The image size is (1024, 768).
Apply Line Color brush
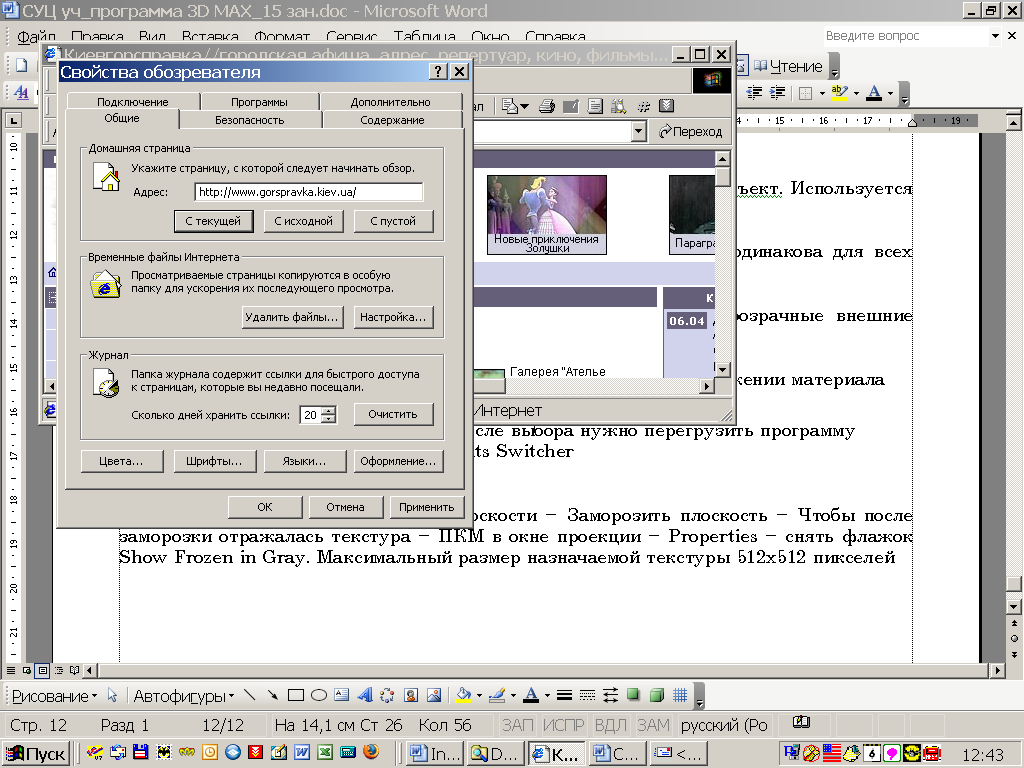coord(497,696)
